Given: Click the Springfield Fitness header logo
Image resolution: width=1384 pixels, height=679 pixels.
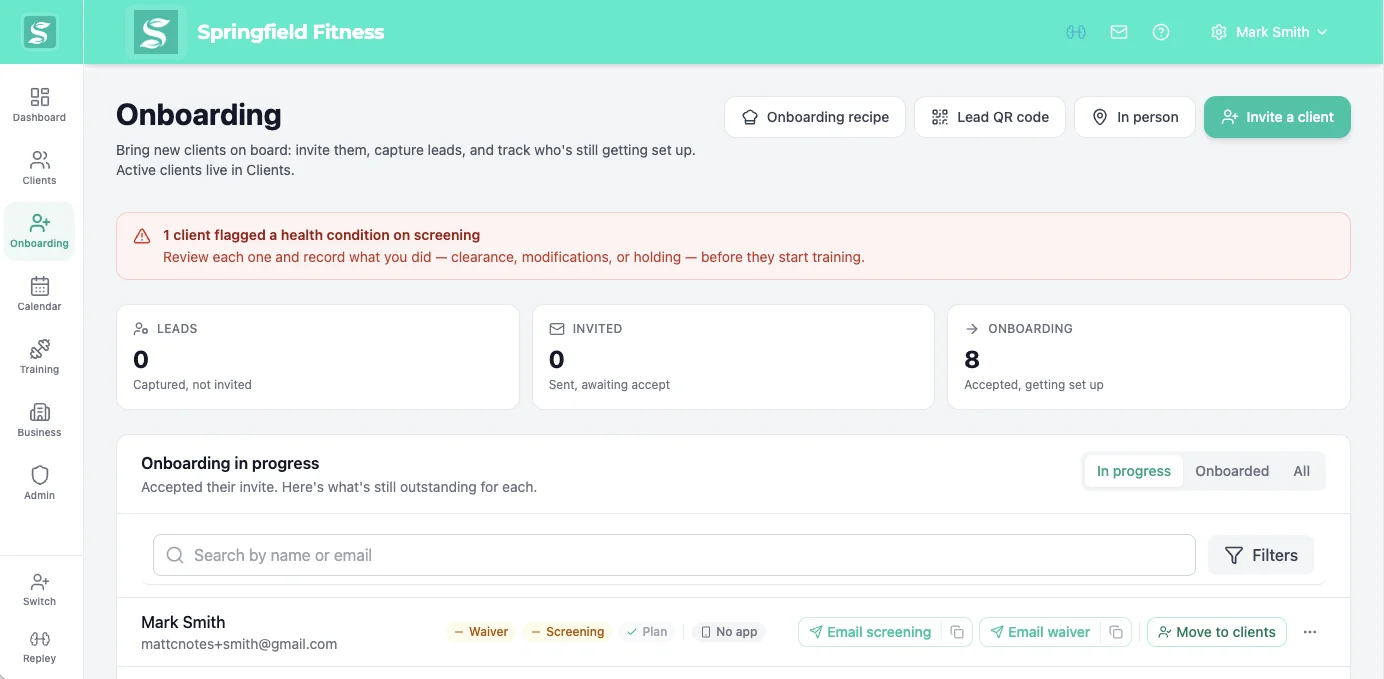Looking at the screenshot, I should [156, 32].
